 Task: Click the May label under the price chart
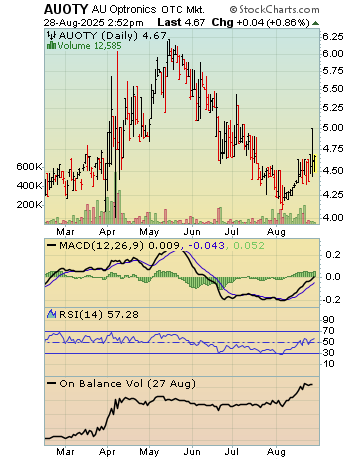pos(149,232)
